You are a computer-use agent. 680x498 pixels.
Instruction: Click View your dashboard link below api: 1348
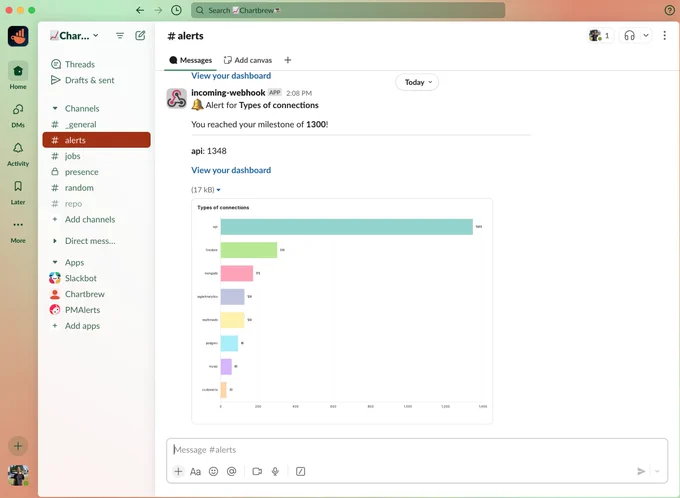click(231, 170)
